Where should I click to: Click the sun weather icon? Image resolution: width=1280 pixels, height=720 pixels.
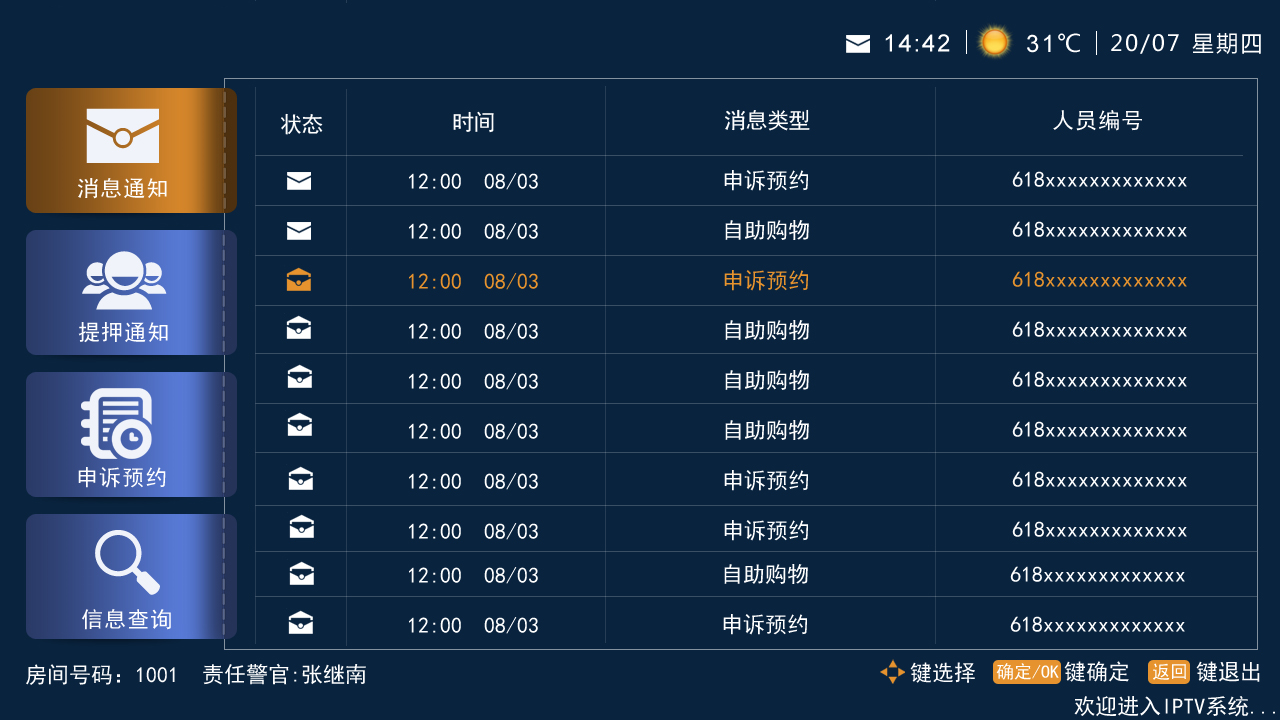[994, 42]
